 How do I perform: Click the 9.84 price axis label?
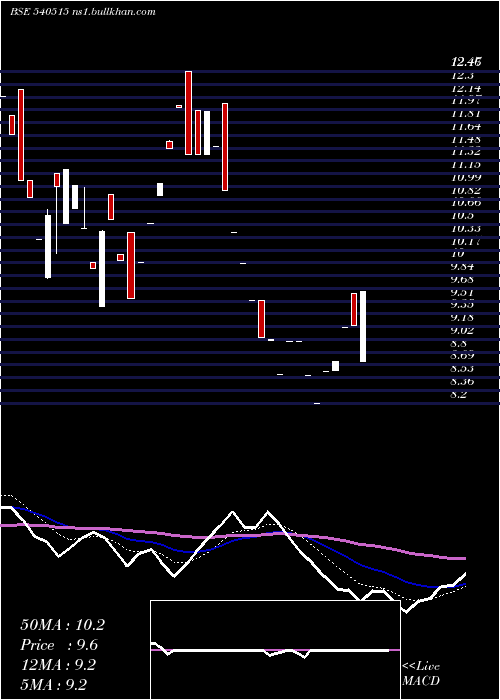point(462,267)
